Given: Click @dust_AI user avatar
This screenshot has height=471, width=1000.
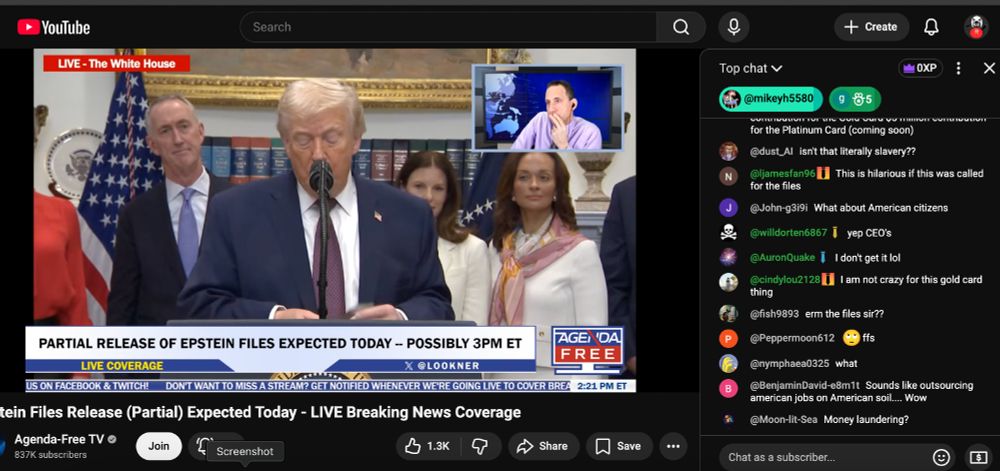Looking at the screenshot, I should (728, 152).
